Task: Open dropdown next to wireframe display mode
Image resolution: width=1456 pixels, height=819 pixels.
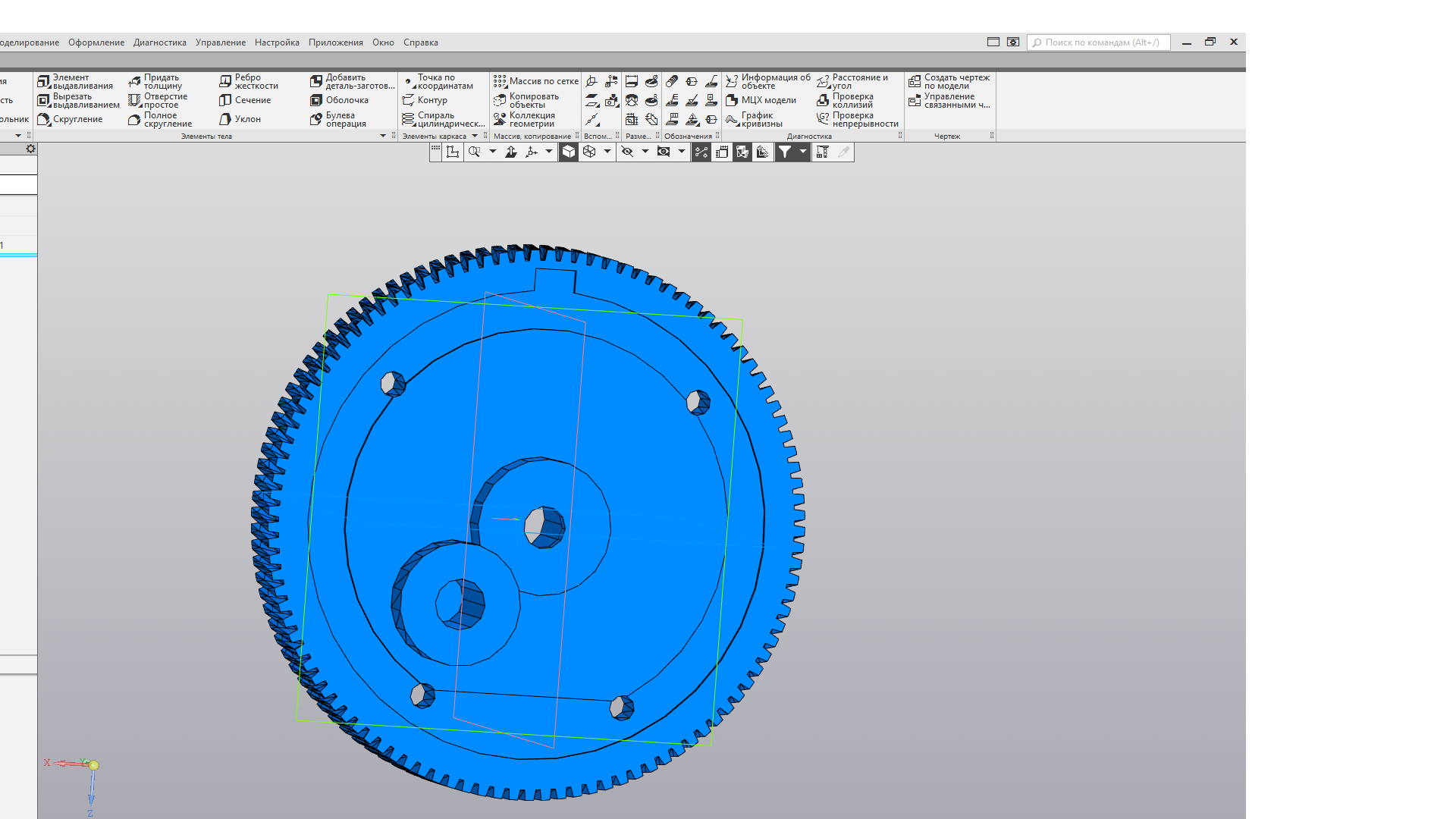Action: click(x=607, y=152)
